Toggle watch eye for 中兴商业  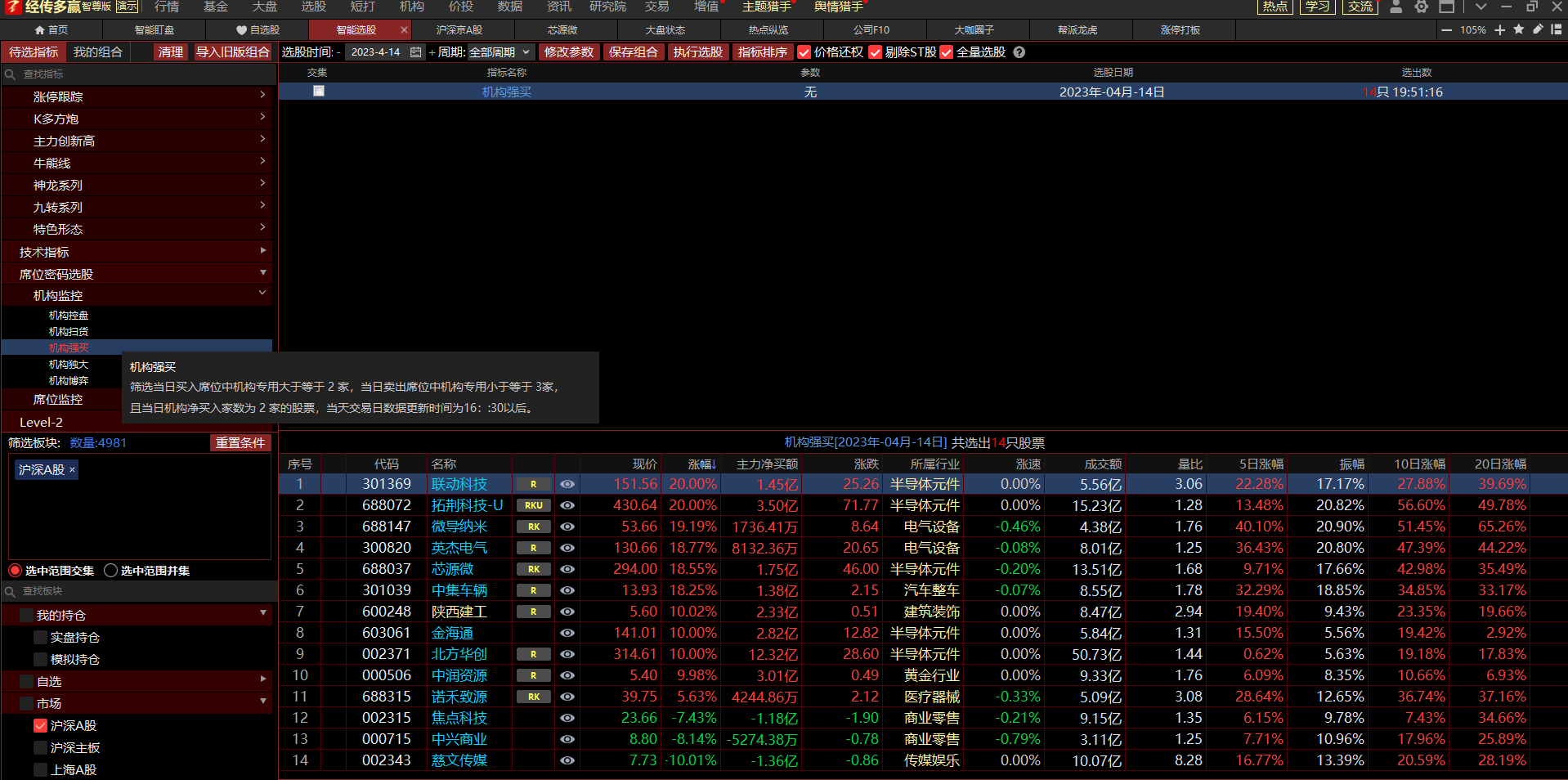pyautogui.click(x=567, y=740)
